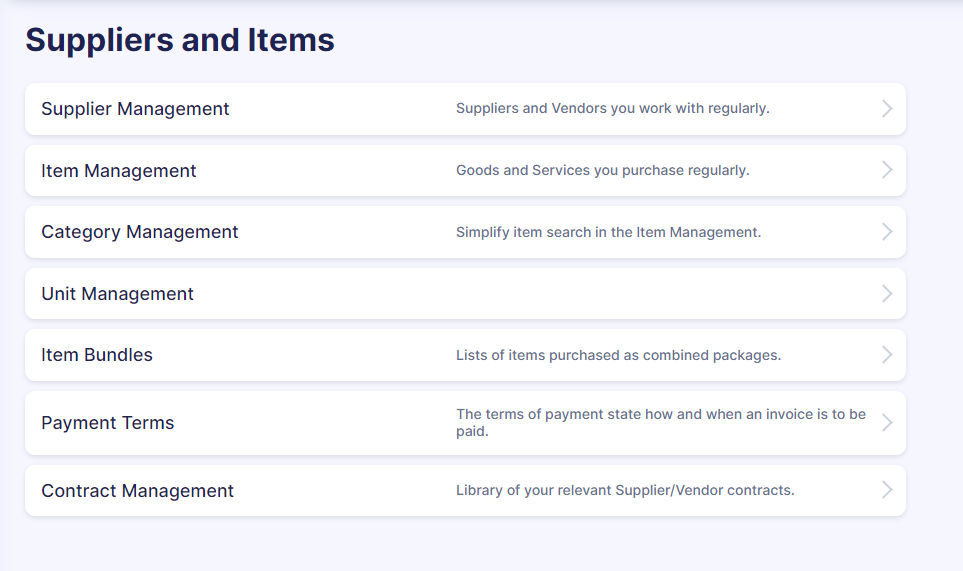Screen dimensions: 963x571
Task: Select the Unit Management chevron arrow
Action: (887, 293)
